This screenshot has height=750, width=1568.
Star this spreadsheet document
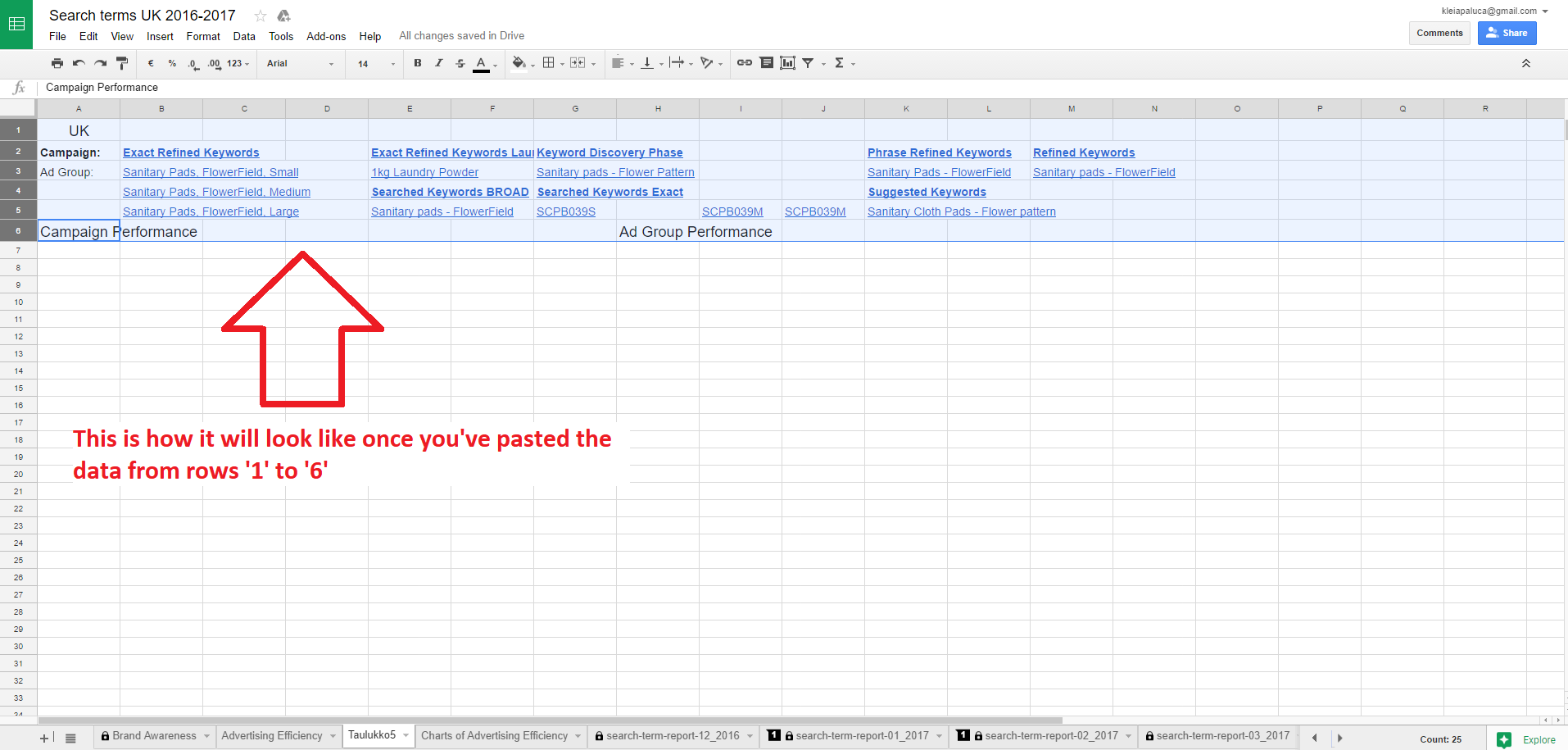pyautogui.click(x=261, y=16)
